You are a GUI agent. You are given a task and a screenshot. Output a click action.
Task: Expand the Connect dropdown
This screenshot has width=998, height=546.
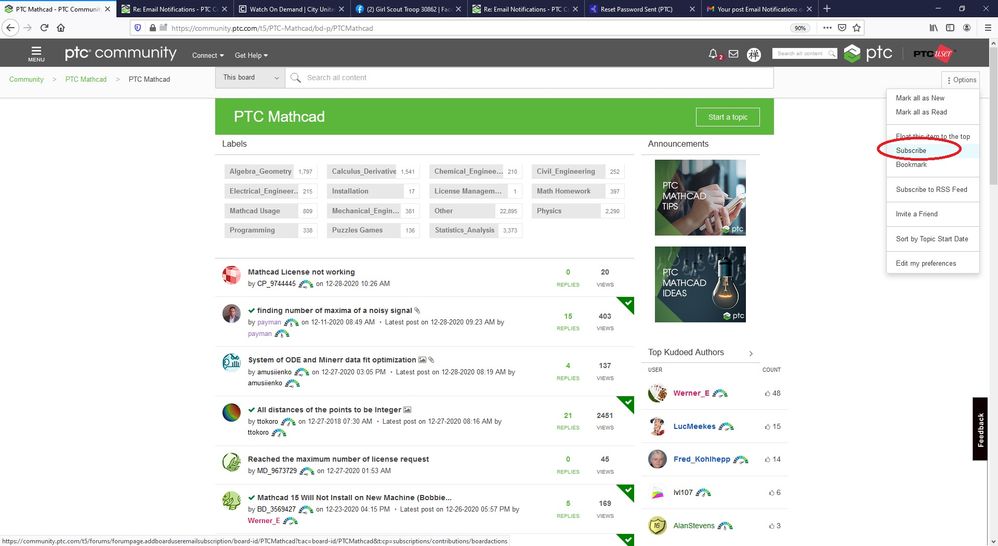(x=207, y=55)
